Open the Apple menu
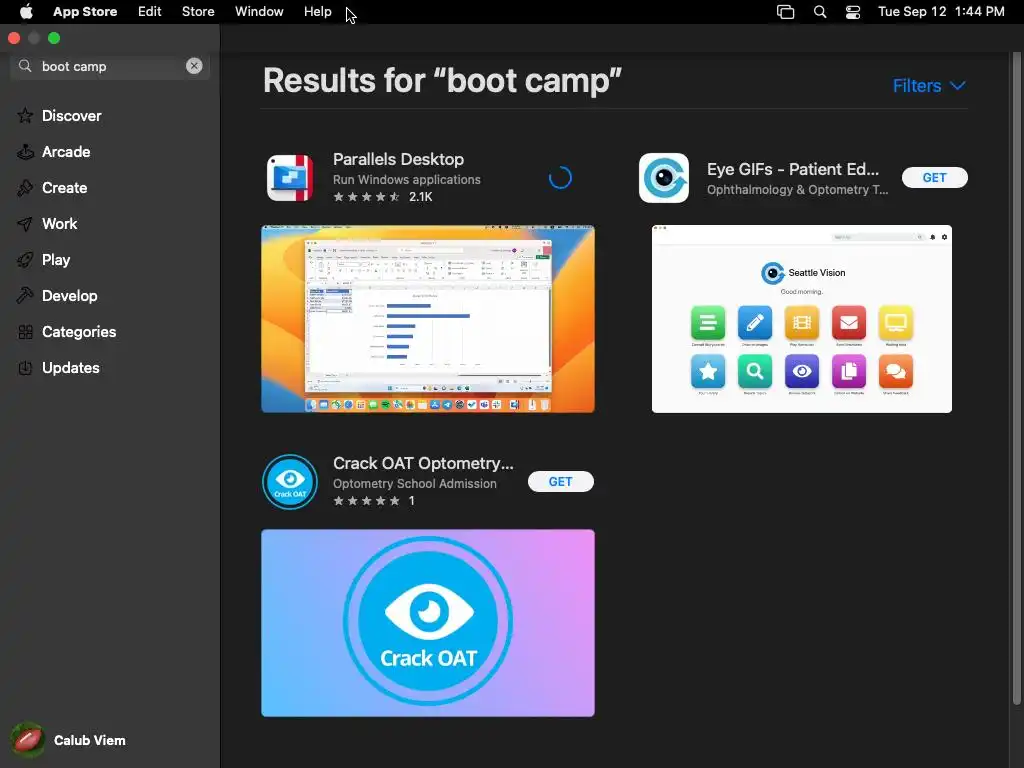 (26, 12)
